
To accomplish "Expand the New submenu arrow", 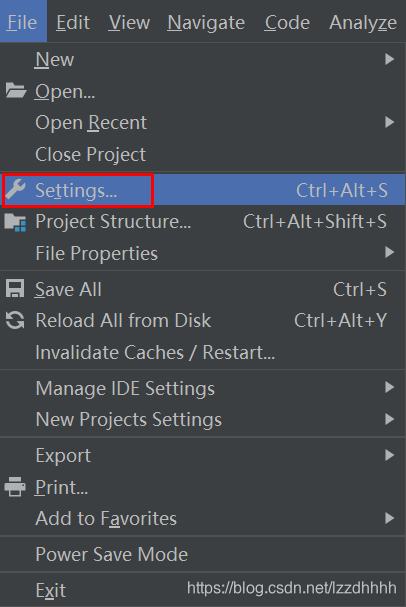I will click(389, 59).
